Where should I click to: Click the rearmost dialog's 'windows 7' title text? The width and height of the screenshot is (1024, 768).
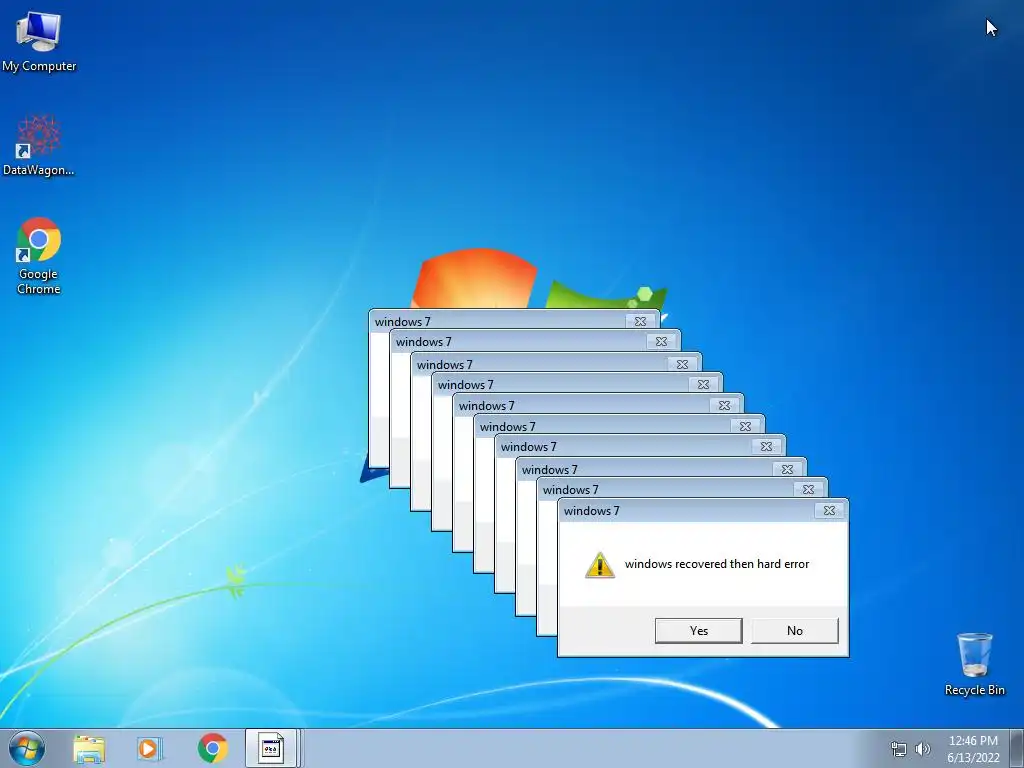(x=403, y=321)
